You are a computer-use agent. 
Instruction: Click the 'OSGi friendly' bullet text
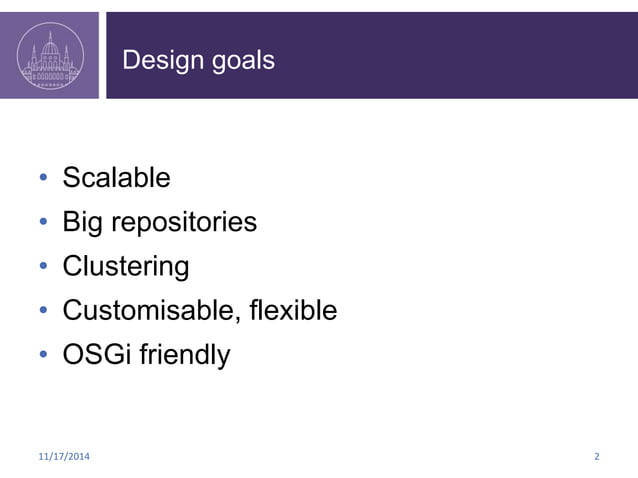click(x=146, y=355)
